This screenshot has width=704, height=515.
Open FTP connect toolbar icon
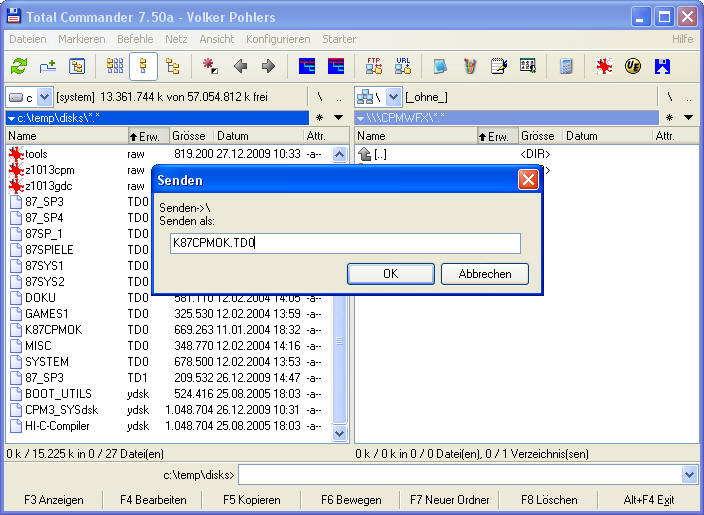(x=374, y=66)
